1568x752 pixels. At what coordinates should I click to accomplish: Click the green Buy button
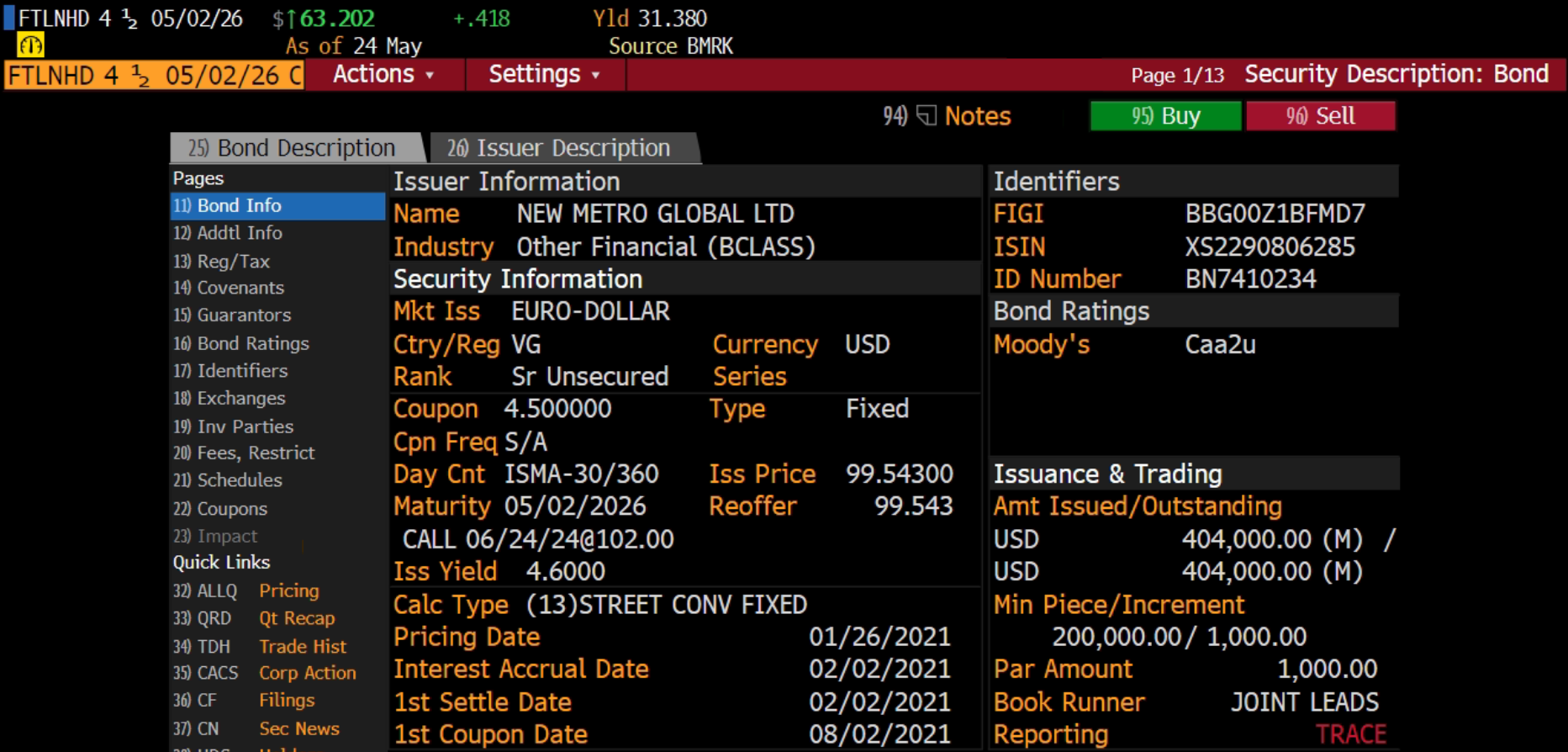click(x=1165, y=116)
